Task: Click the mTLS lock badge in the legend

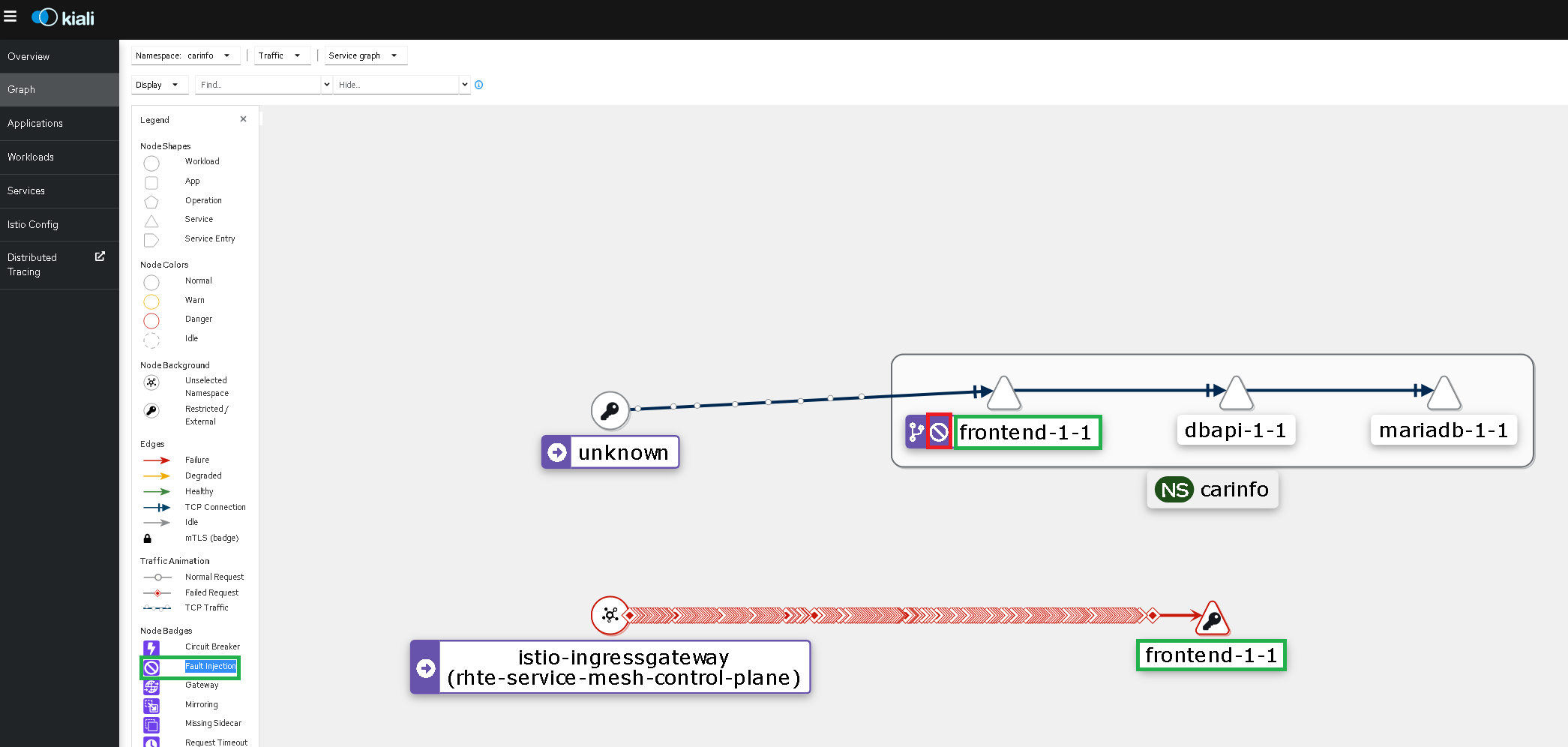Action: point(146,538)
